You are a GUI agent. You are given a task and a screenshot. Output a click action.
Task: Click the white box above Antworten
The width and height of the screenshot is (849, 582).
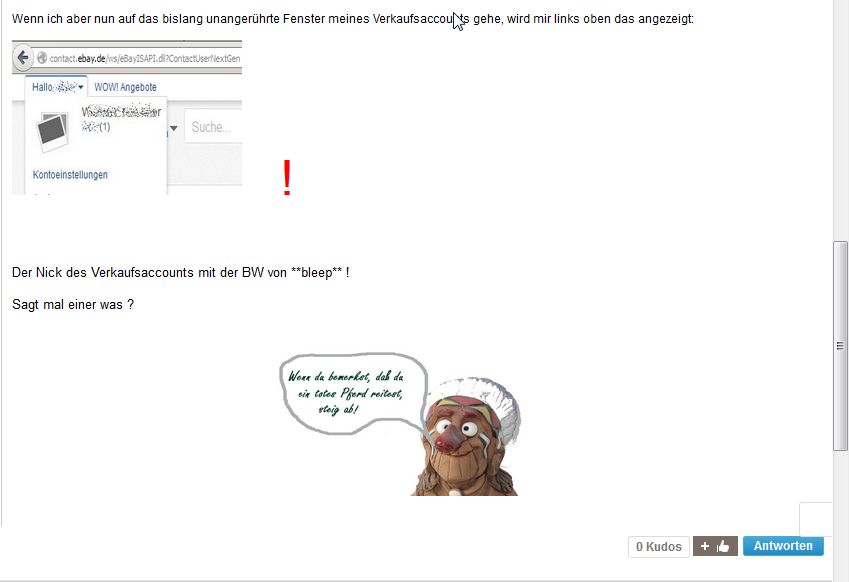point(815,519)
